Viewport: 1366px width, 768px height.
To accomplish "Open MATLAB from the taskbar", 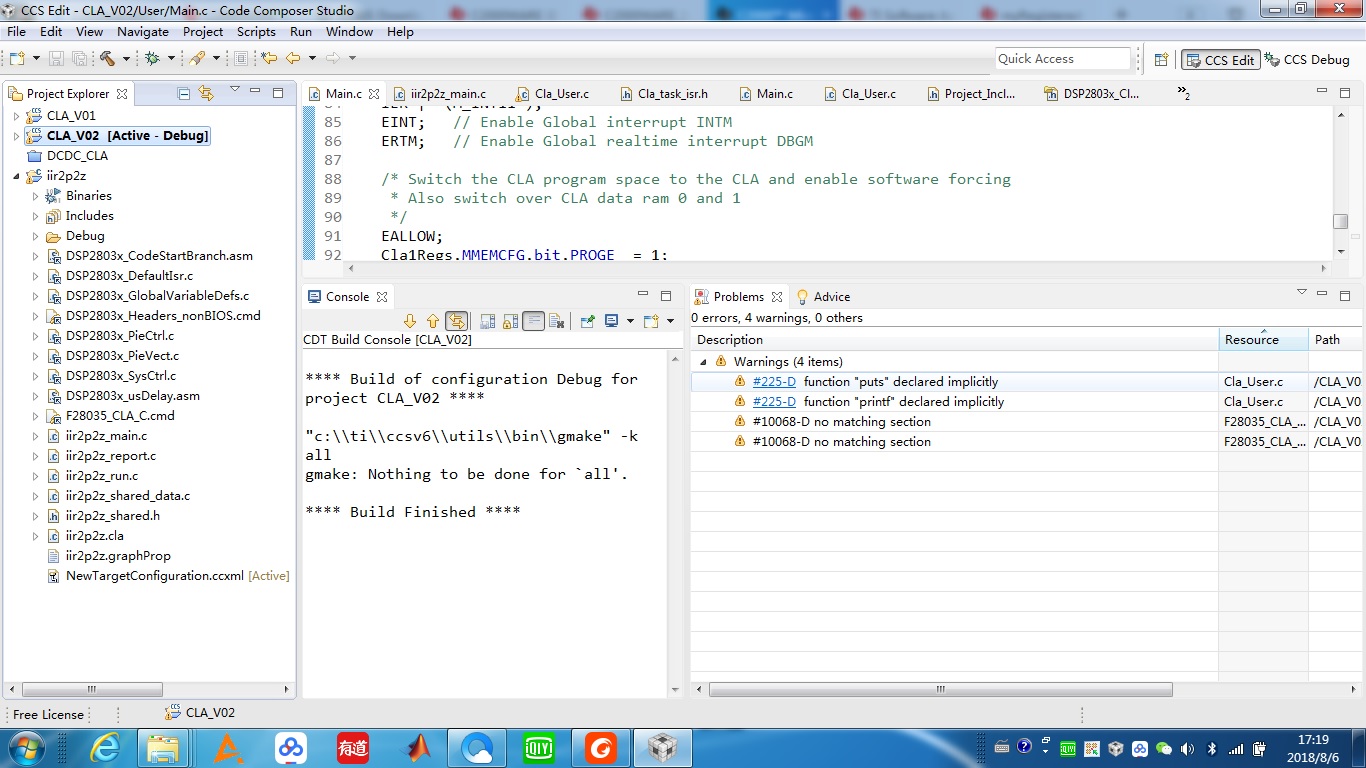I will [x=418, y=748].
